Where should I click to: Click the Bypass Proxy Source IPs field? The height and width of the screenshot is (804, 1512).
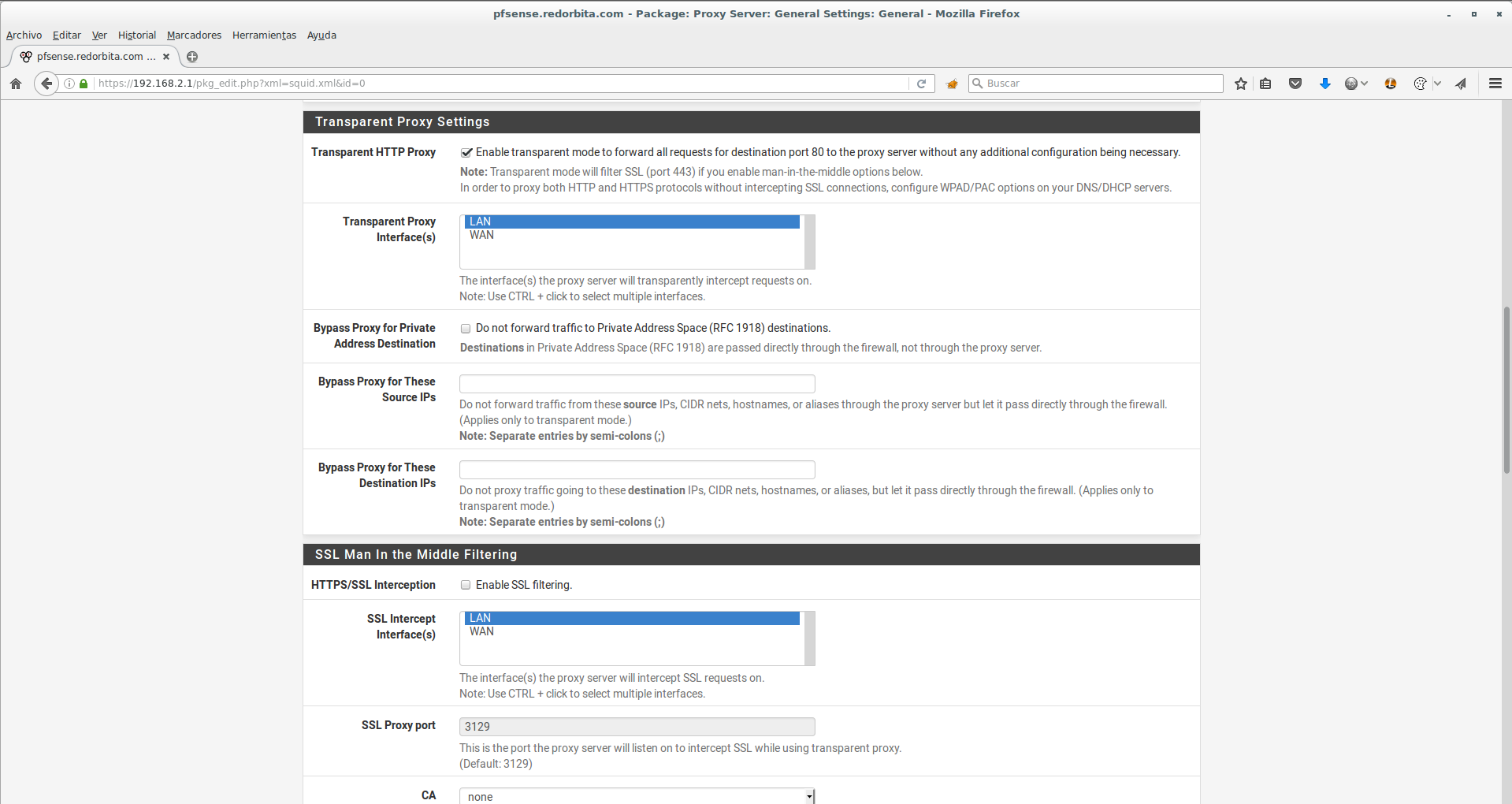(x=637, y=384)
